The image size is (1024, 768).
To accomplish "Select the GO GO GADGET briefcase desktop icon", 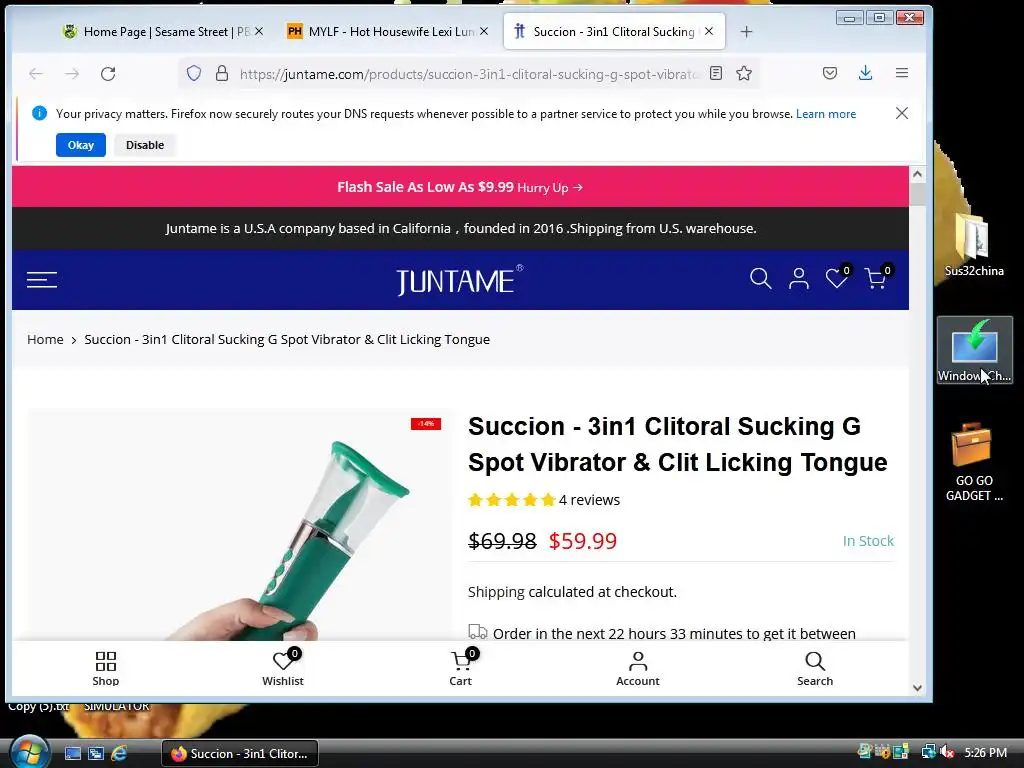I will pyautogui.click(x=974, y=462).
